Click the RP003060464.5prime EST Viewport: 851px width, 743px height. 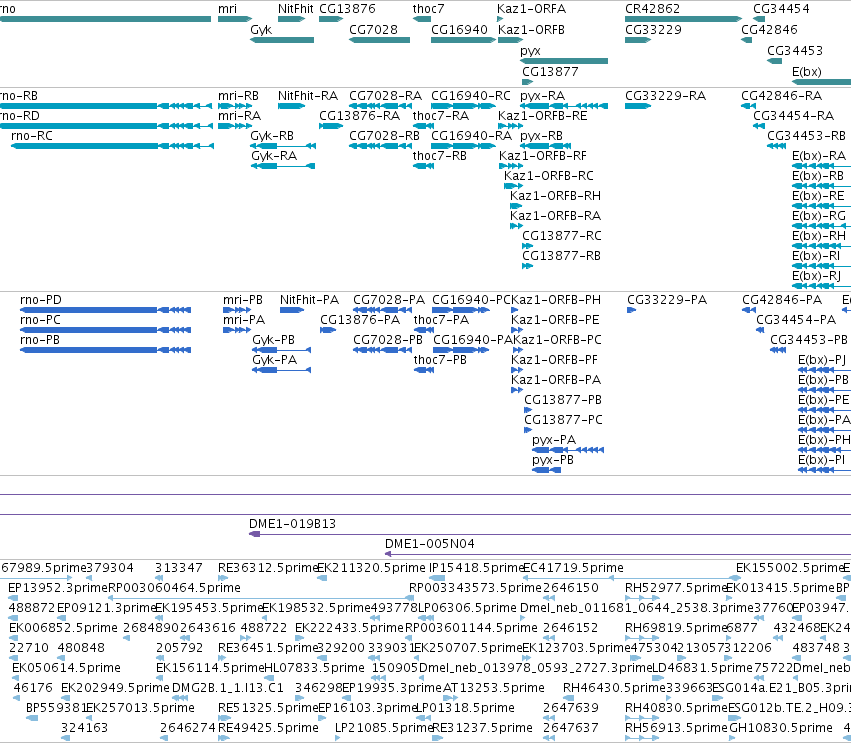pos(262,599)
